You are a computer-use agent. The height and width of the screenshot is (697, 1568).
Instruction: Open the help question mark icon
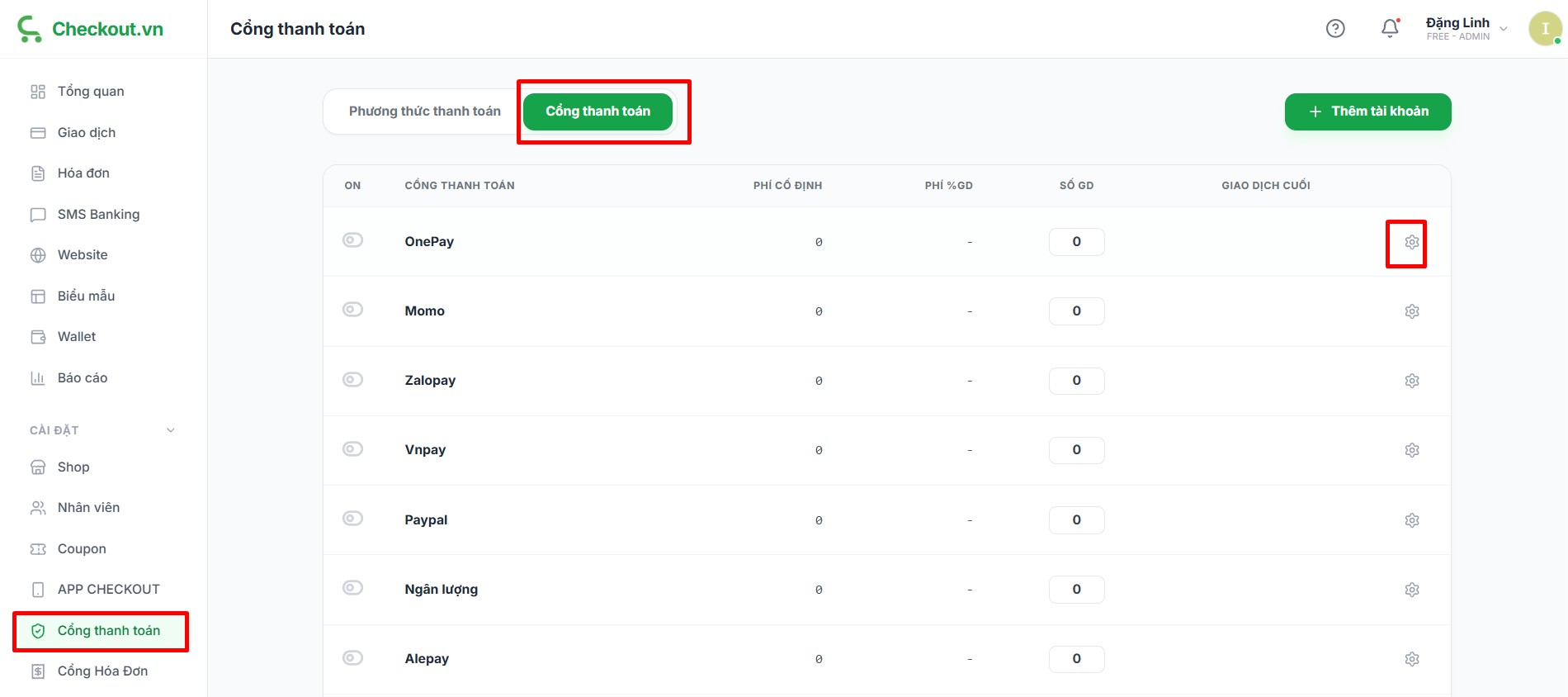point(1334,29)
